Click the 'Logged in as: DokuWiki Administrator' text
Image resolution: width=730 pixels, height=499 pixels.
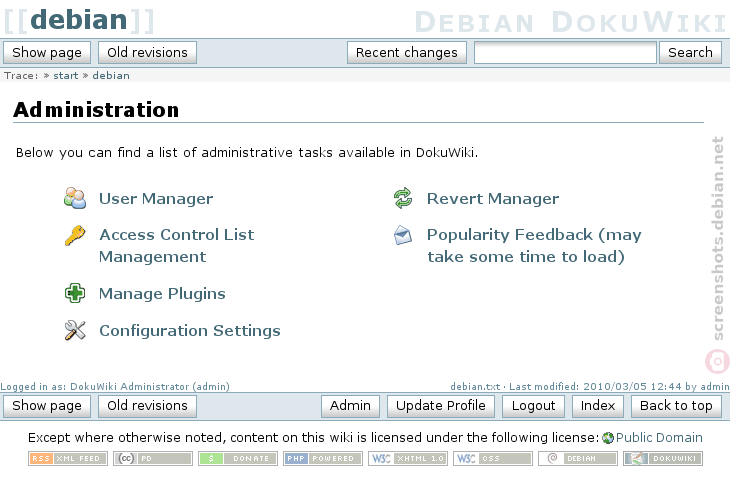pos(115,386)
